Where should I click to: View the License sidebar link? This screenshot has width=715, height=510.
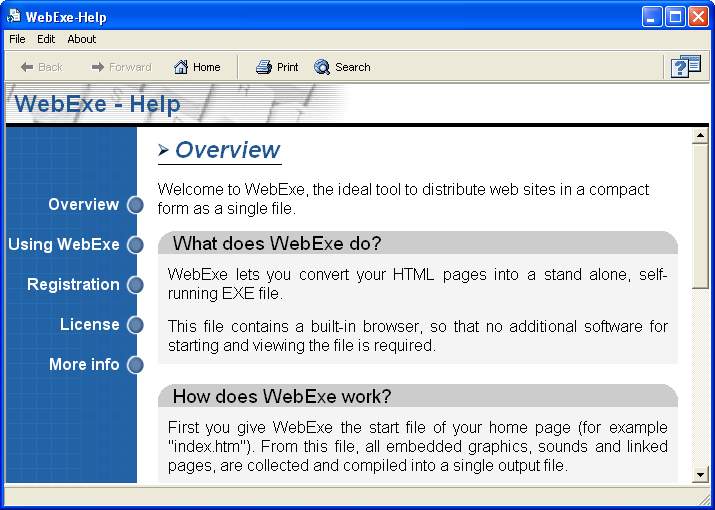click(89, 325)
